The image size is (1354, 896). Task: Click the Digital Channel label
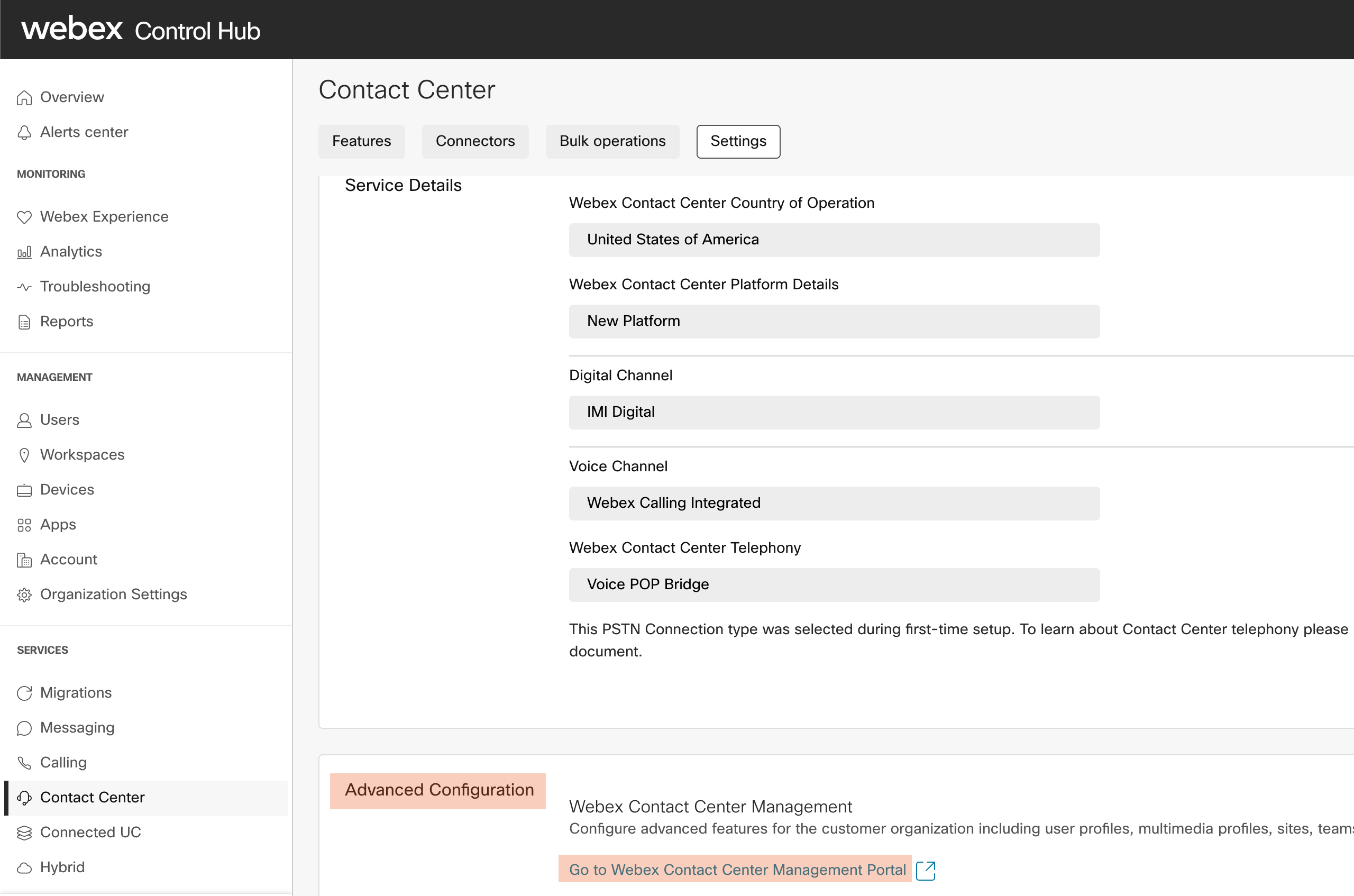click(x=620, y=375)
